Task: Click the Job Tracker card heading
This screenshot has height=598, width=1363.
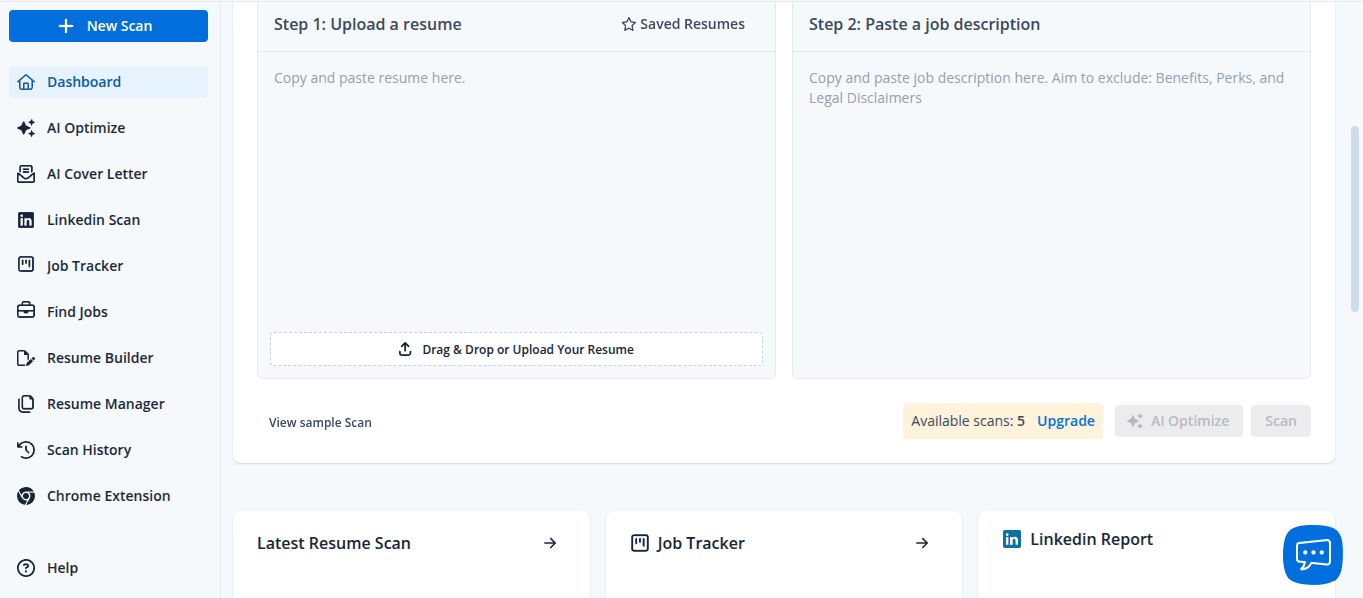Action: pyautogui.click(x=701, y=543)
